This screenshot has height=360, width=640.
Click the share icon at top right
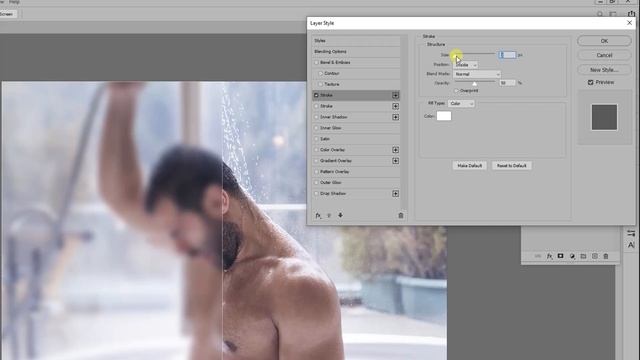pyautogui.click(x=631, y=13)
